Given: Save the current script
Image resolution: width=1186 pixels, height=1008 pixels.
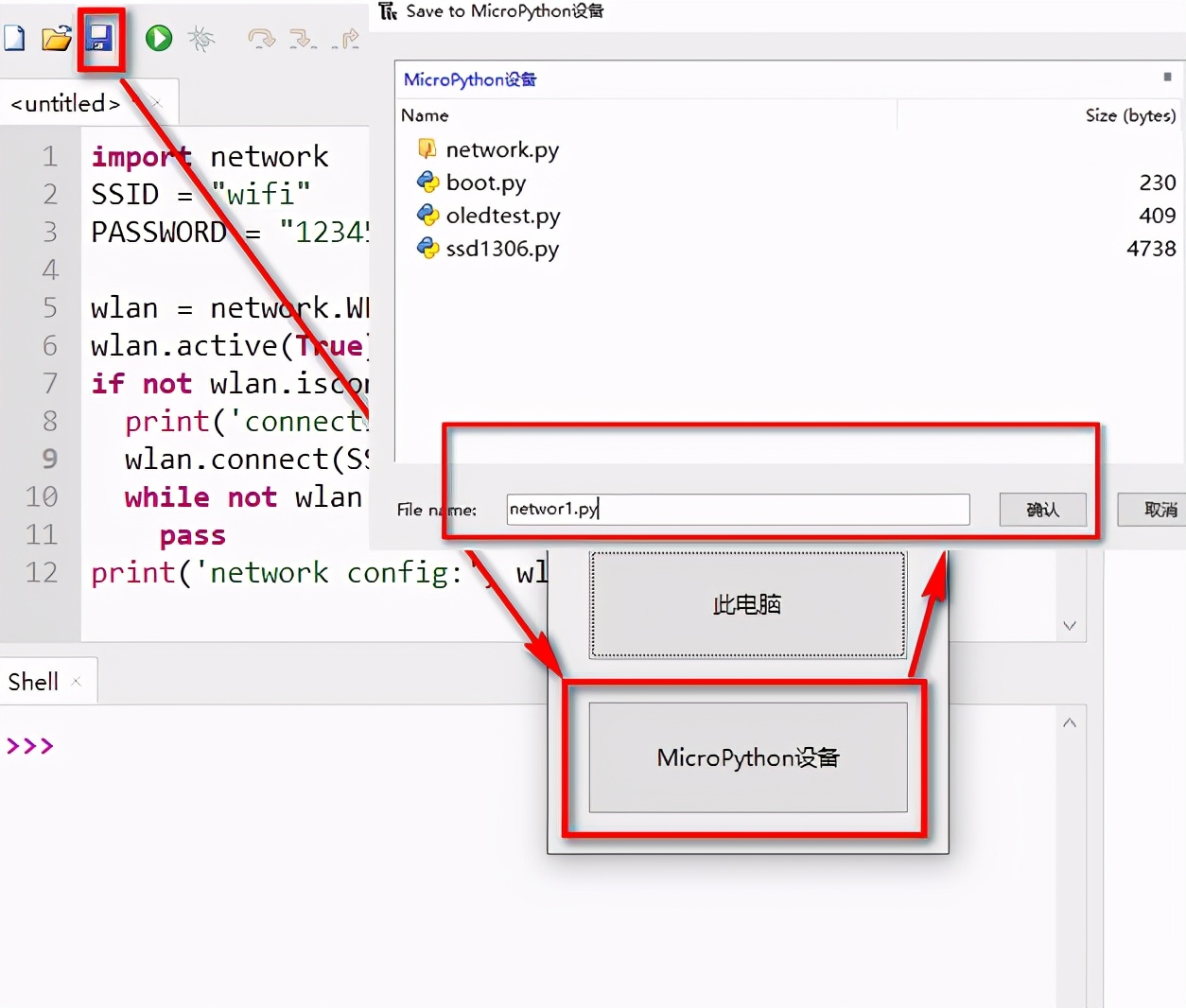Looking at the screenshot, I should [x=100, y=38].
